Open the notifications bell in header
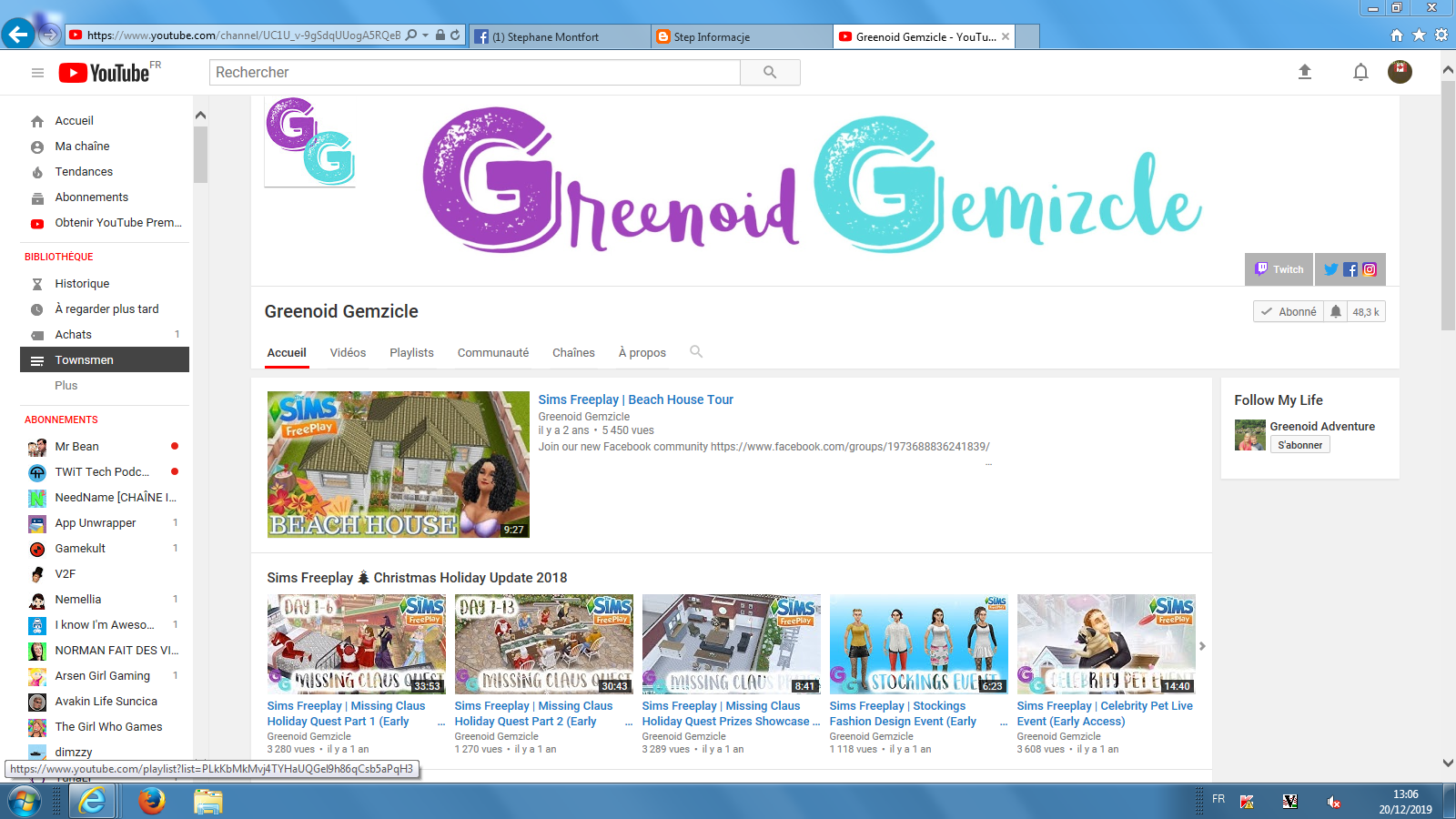1456x819 pixels. (1360, 72)
